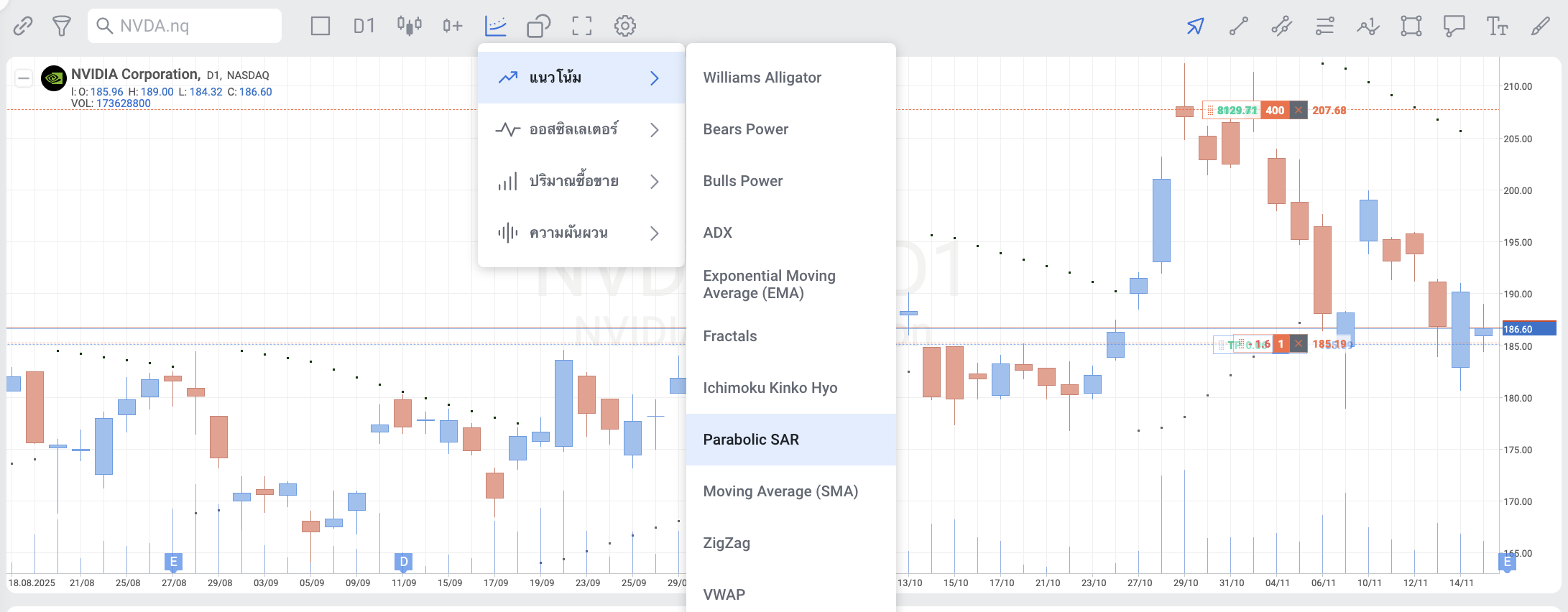Click the D dividend marker at 11/09
The height and width of the screenshot is (612, 1568).
403,562
